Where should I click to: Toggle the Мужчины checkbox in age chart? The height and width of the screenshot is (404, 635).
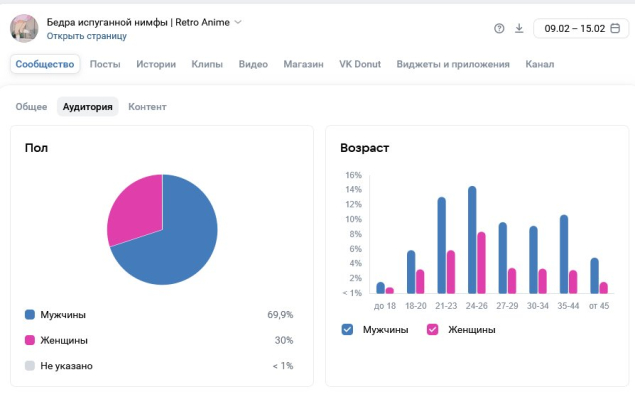(347, 329)
